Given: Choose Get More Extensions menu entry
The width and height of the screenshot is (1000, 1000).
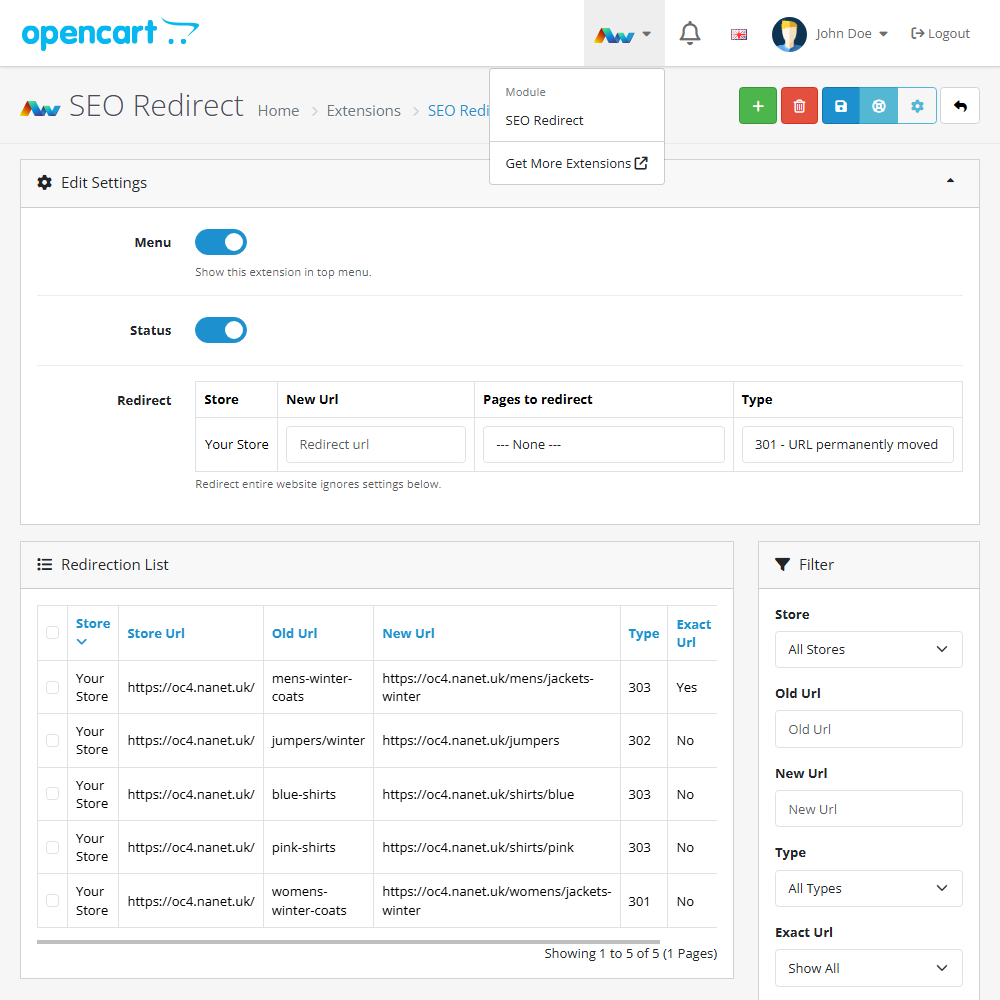Looking at the screenshot, I should (x=576, y=163).
